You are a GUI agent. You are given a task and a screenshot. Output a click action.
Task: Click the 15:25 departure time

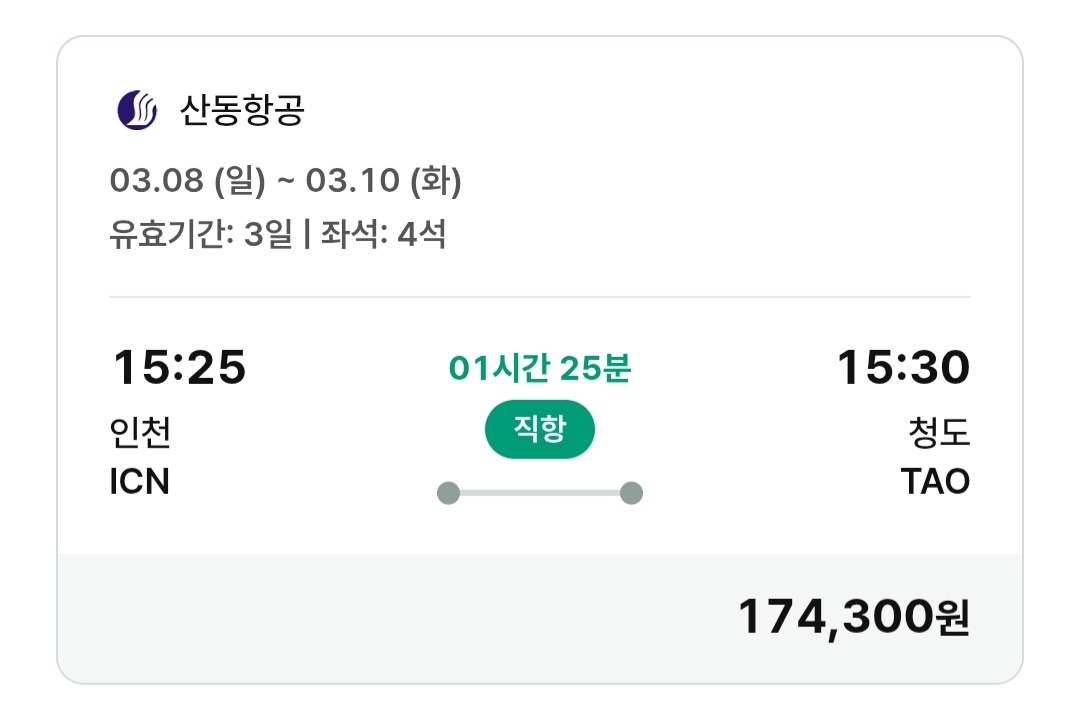point(179,367)
